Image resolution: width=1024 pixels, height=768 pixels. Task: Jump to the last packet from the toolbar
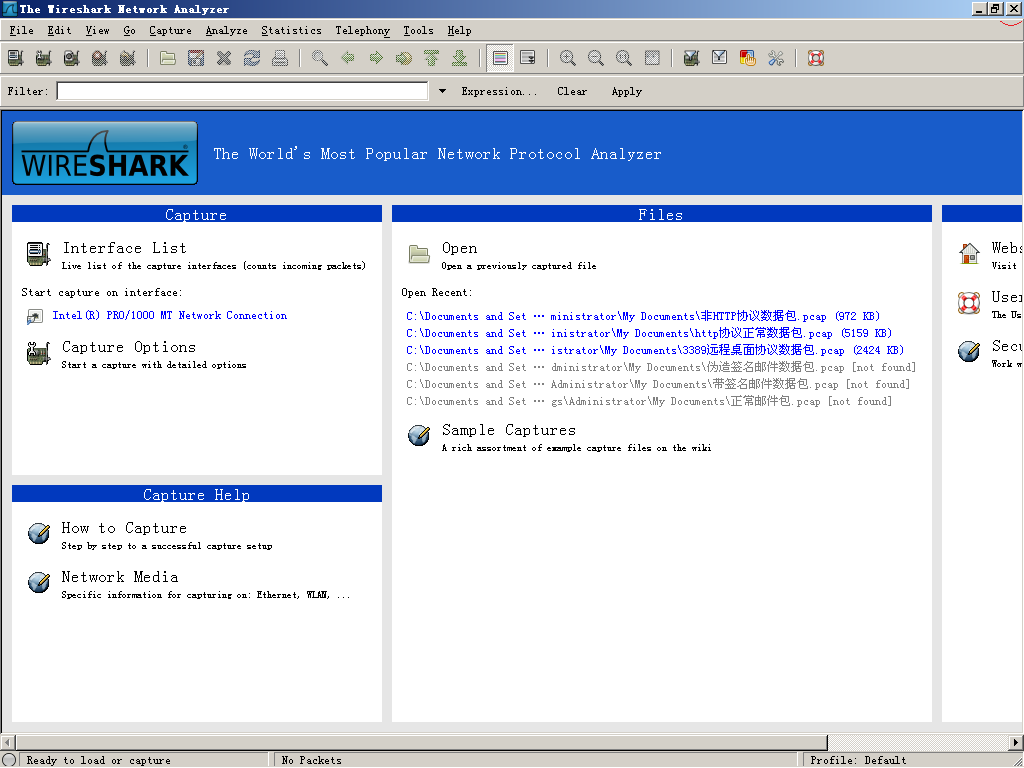tap(460, 58)
